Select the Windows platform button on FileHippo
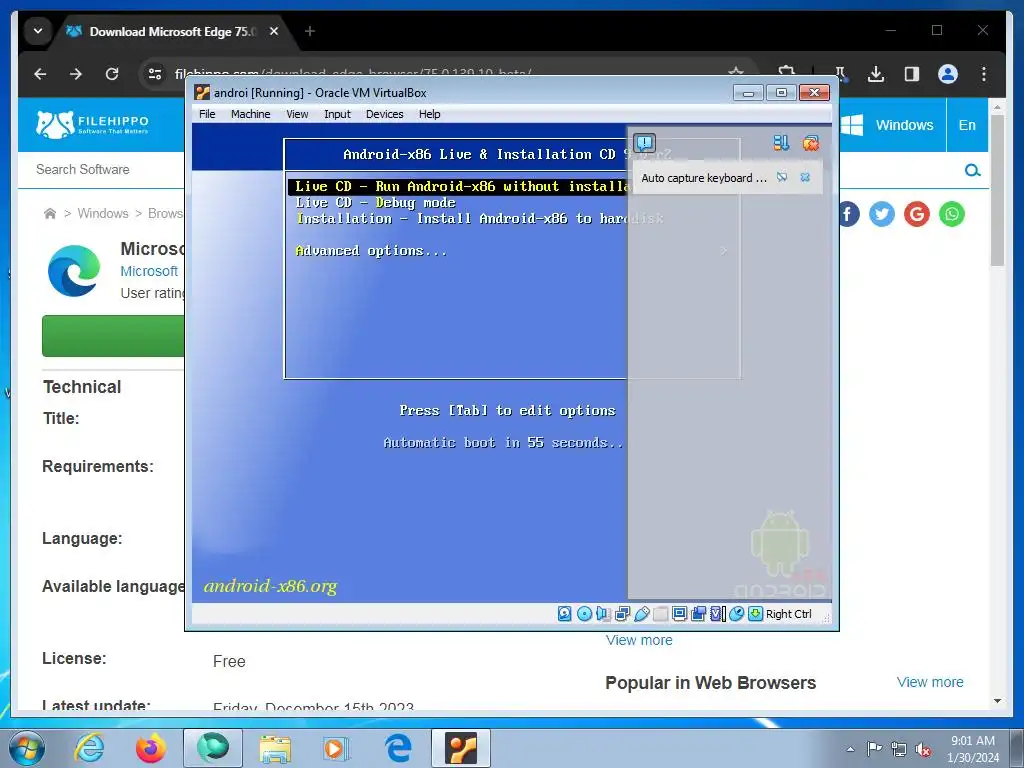The height and width of the screenshot is (768, 1024). pos(892,125)
